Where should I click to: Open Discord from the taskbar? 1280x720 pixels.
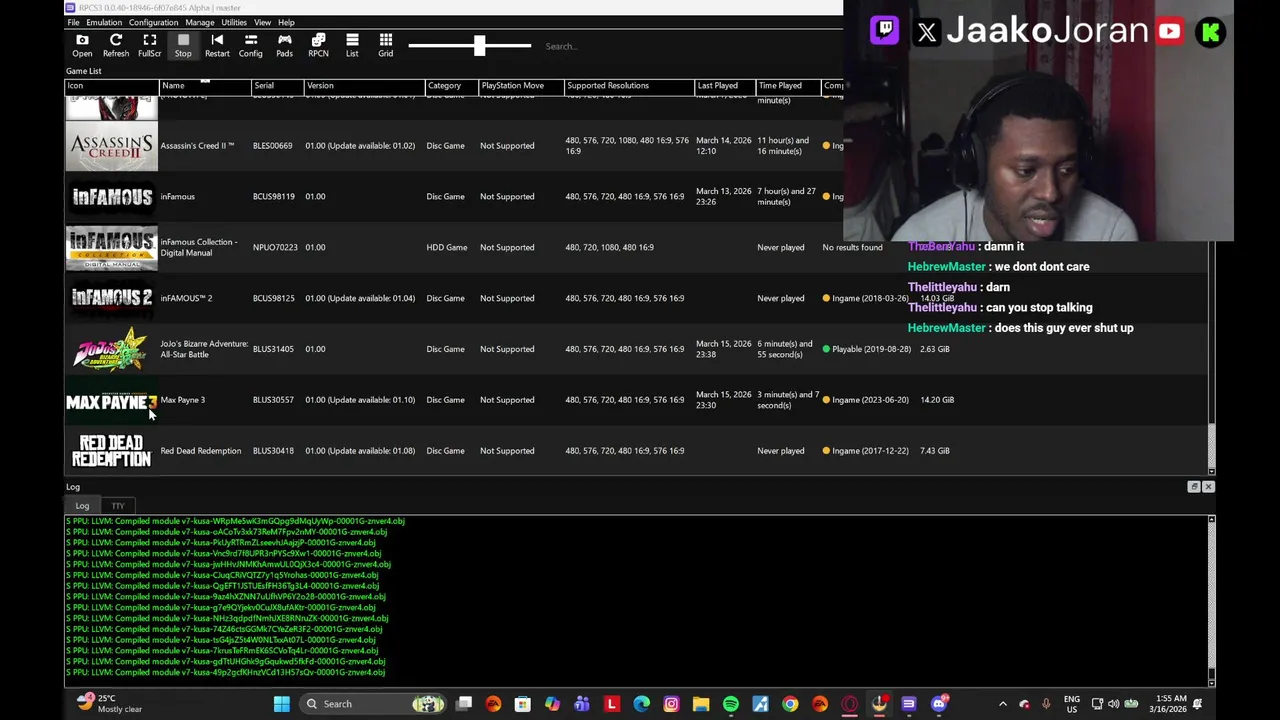[x=938, y=704]
